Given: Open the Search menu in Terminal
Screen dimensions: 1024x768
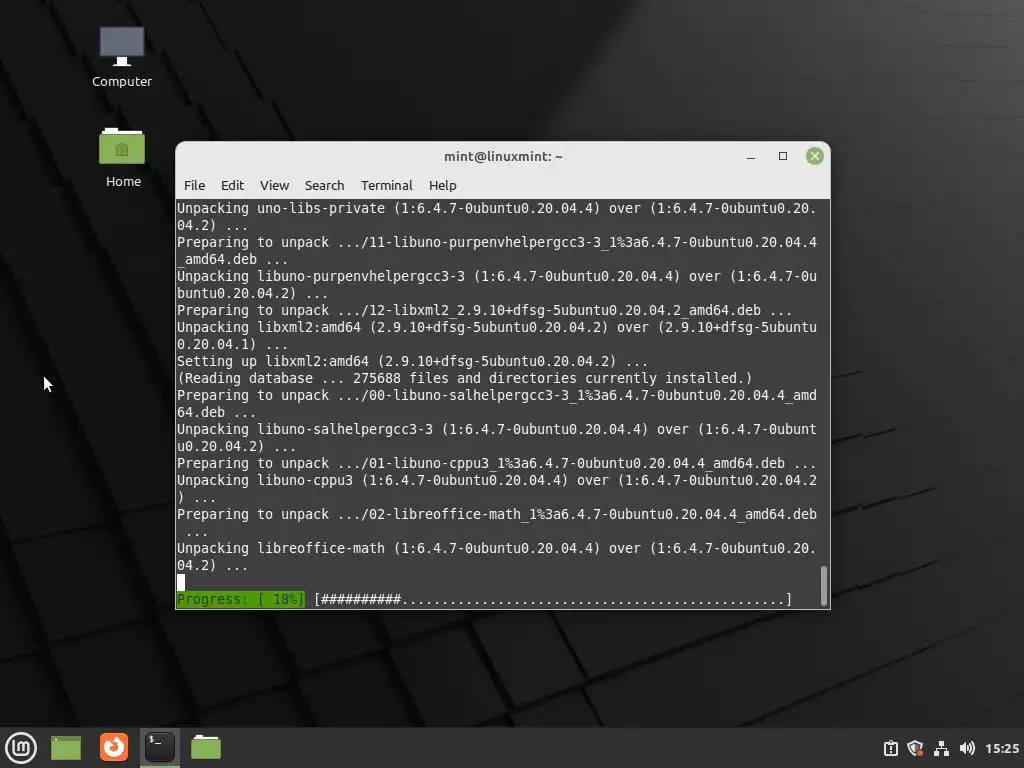Looking at the screenshot, I should [325, 185].
